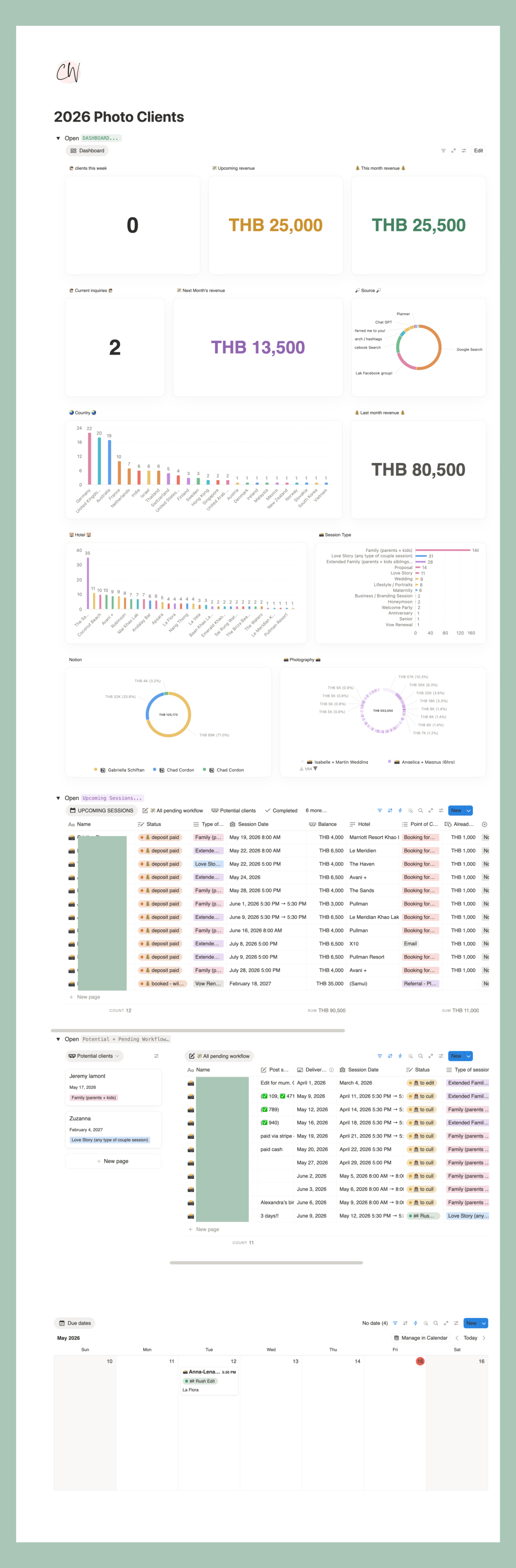Collapse the Upcoming Sessions toggle section
516x1568 pixels.
point(58,798)
